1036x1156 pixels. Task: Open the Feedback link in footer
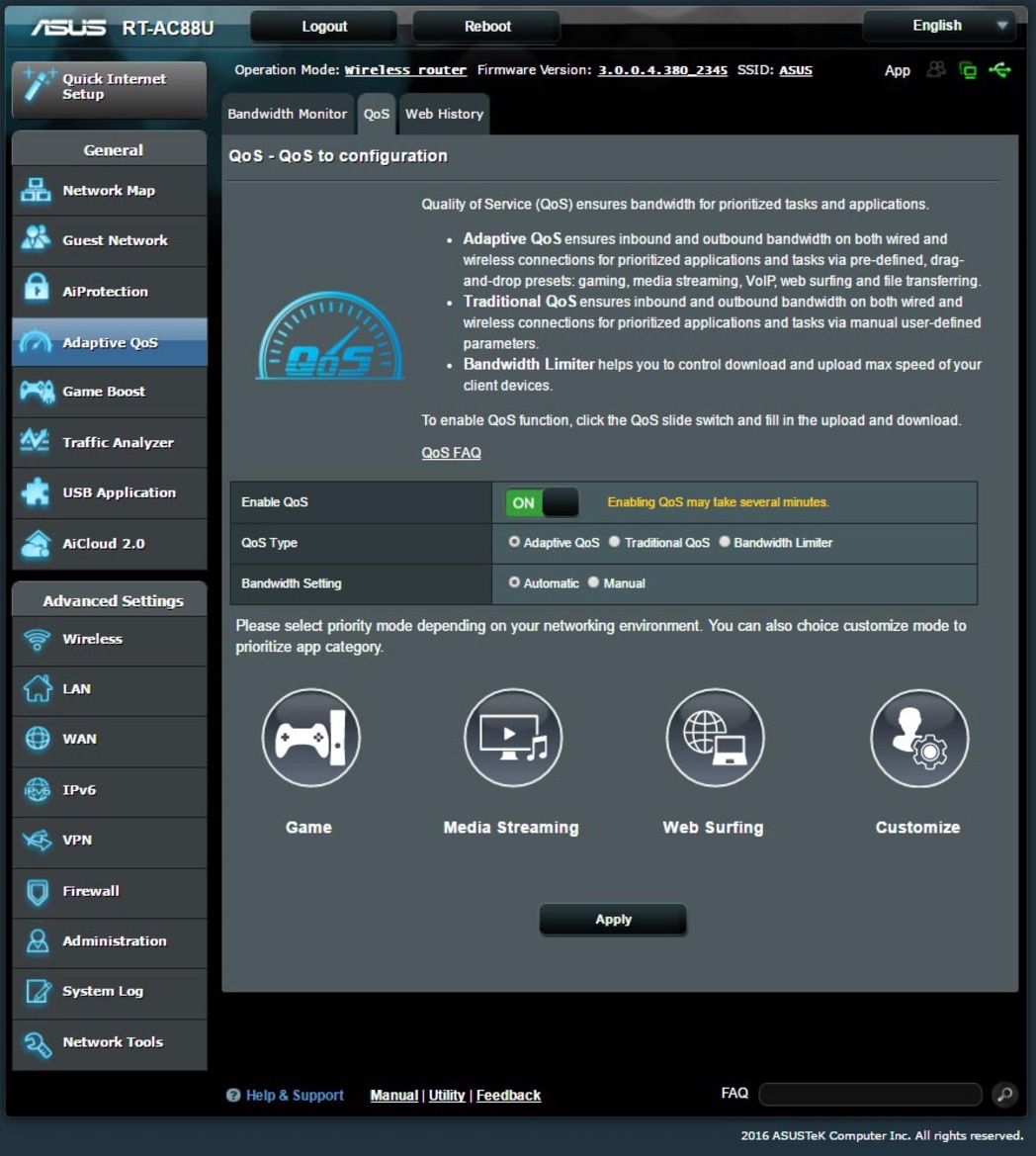tap(508, 1095)
